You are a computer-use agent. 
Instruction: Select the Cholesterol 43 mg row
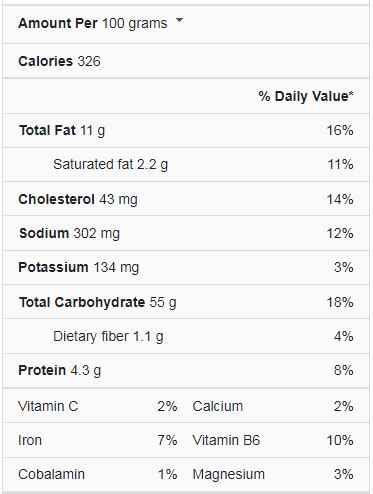[x=186, y=199]
